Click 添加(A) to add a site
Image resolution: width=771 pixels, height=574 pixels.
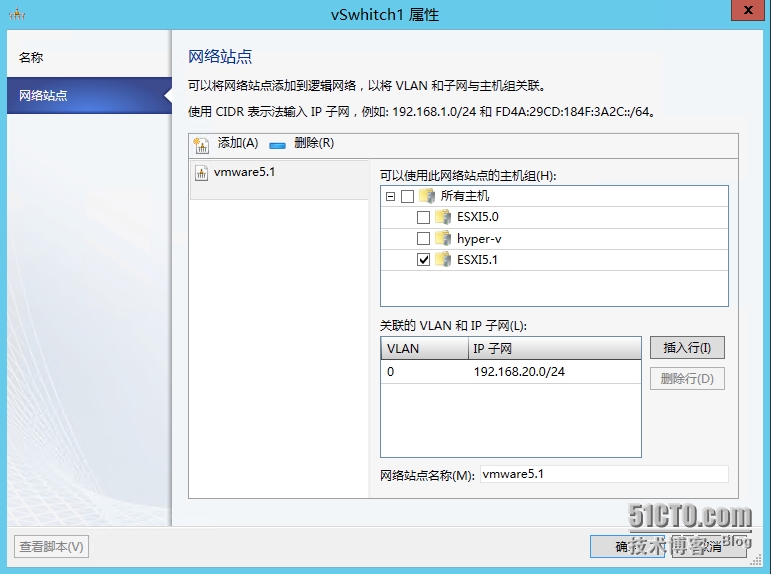[237, 143]
